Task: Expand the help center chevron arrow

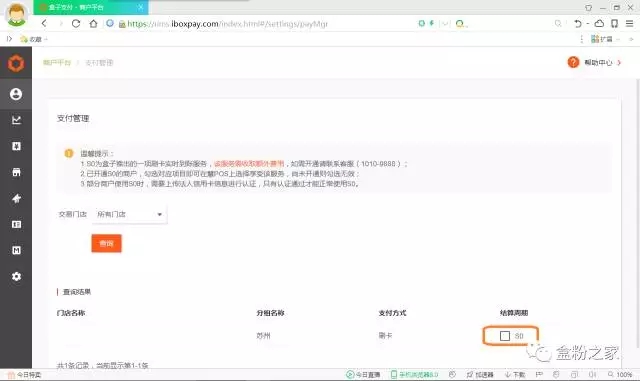Action: [x=619, y=62]
